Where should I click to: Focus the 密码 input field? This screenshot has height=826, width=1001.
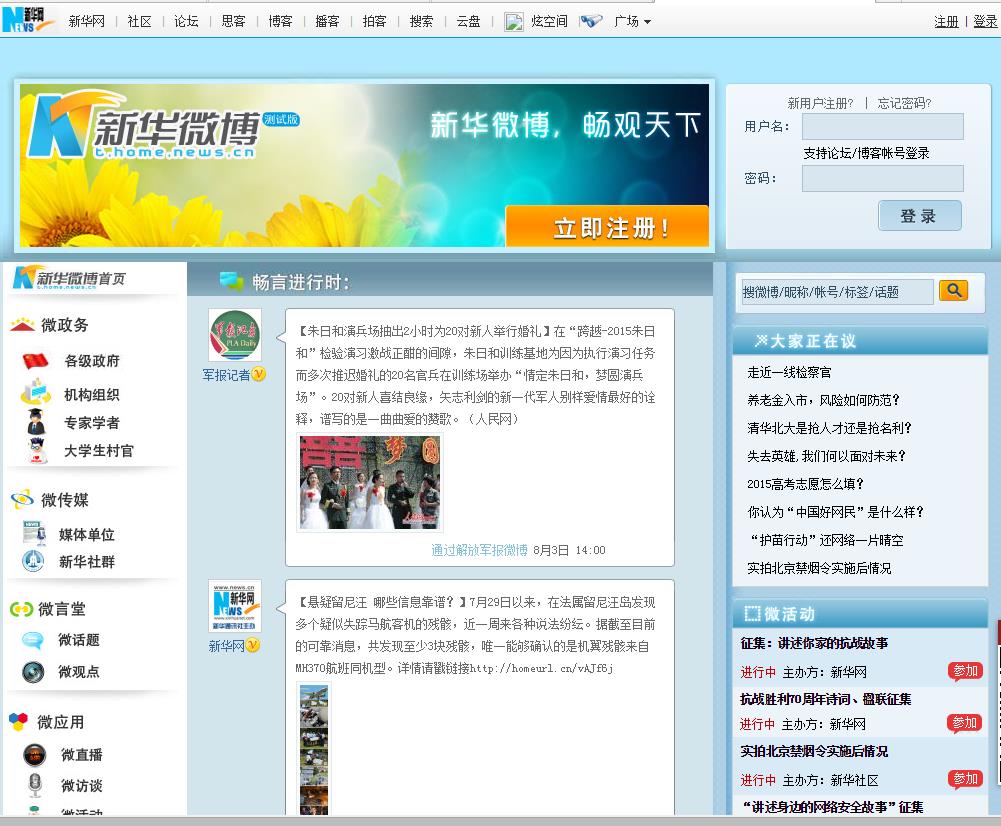[882, 178]
